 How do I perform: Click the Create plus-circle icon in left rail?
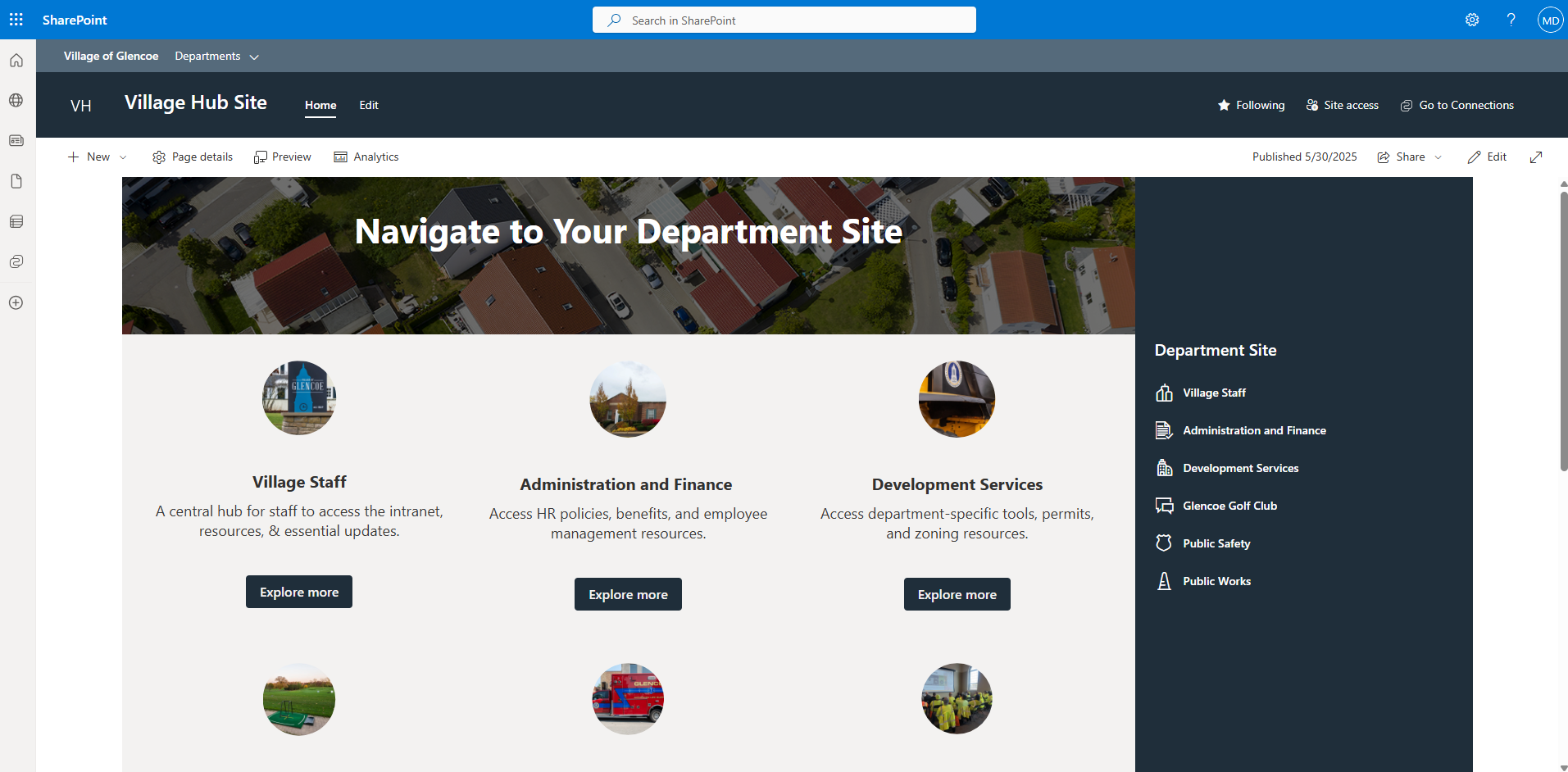point(16,302)
